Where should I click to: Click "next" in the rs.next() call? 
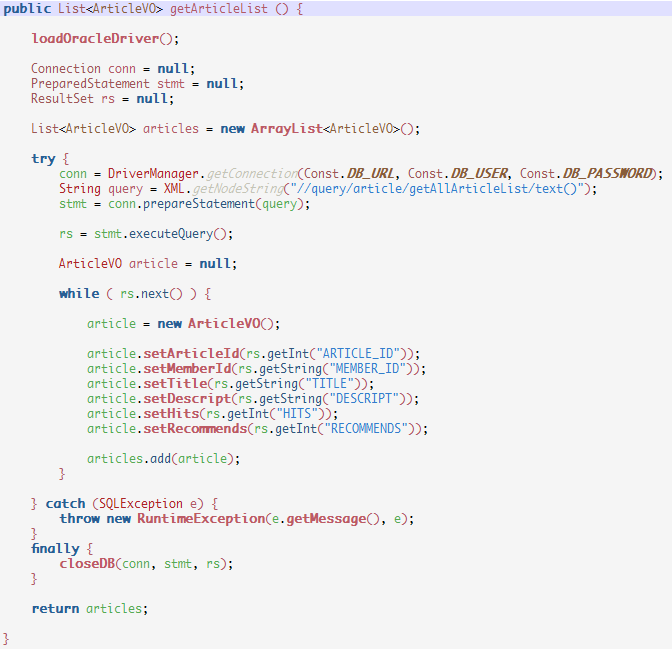155,294
